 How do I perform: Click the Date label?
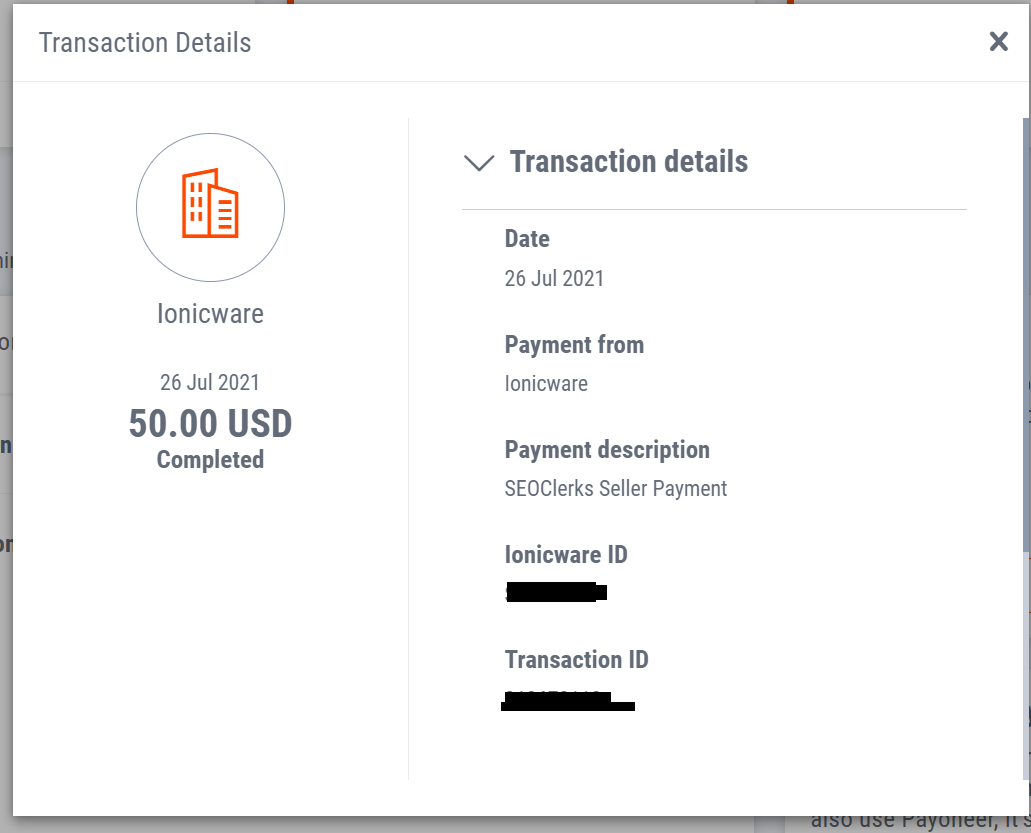click(527, 239)
